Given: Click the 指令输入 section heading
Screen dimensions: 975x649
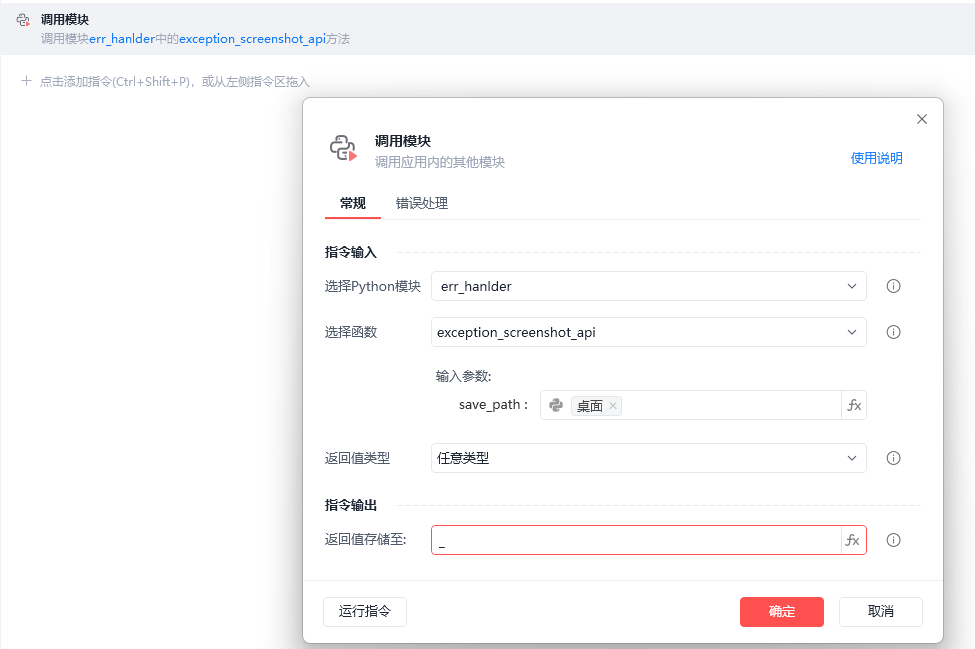Looking at the screenshot, I should [x=351, y=252].
